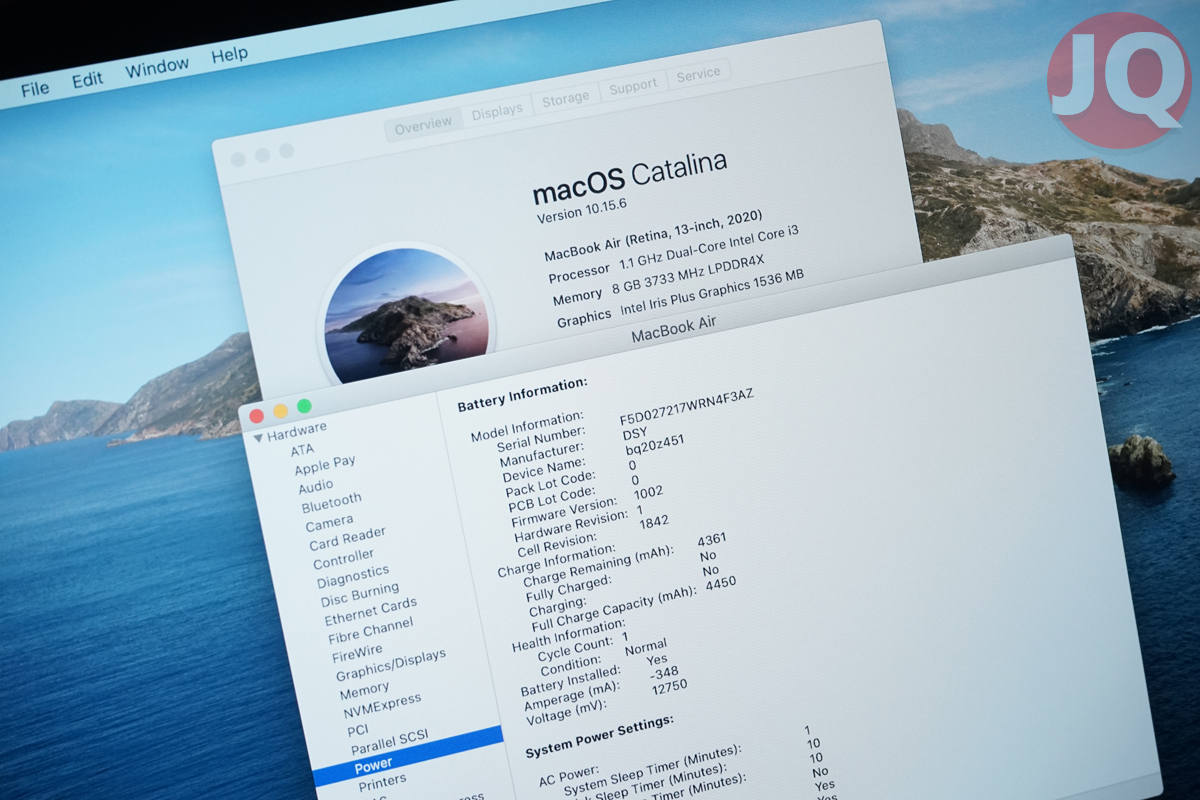Click the System Power Settings heading
Viewport: 1200px width, 800px height.
(x=600, y=735)
